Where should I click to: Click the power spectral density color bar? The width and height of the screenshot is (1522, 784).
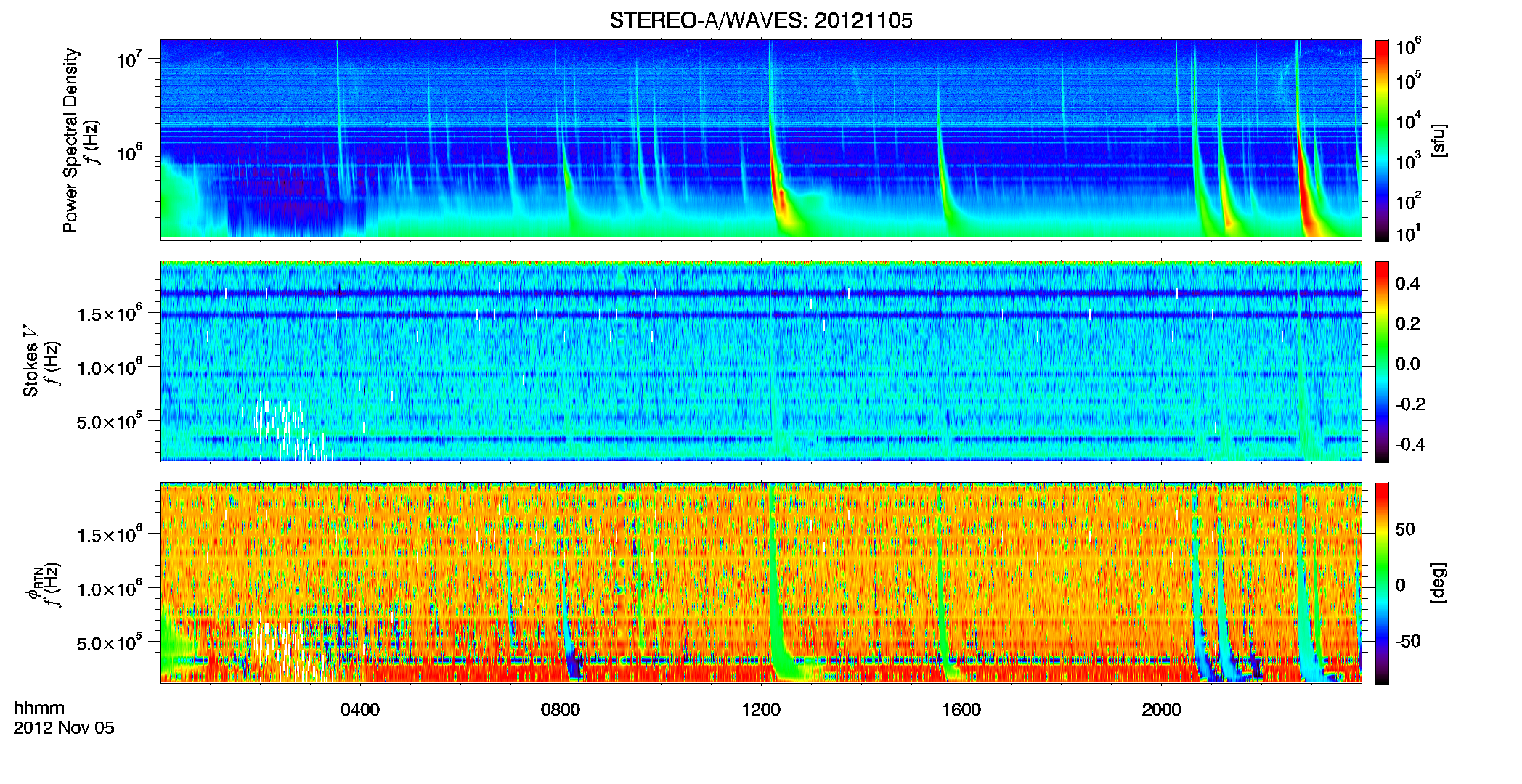click(1382, 140)
